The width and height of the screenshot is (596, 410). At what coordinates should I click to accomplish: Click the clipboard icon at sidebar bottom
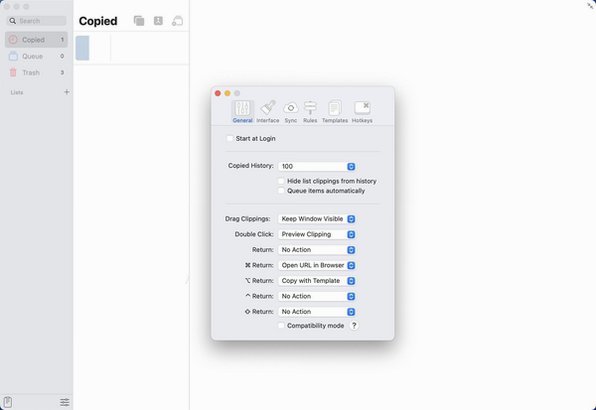click(8, 402)
